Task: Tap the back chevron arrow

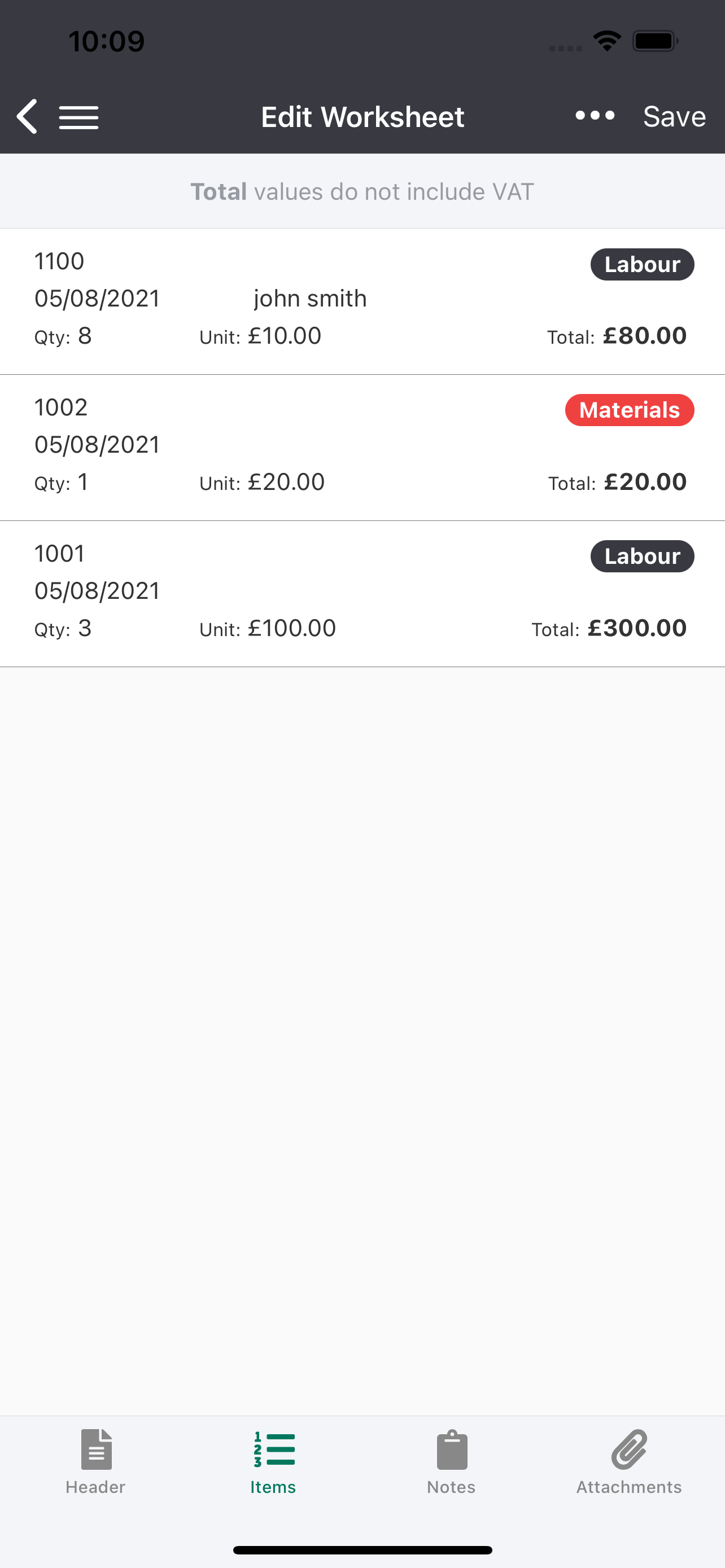Action: point(28,116)
